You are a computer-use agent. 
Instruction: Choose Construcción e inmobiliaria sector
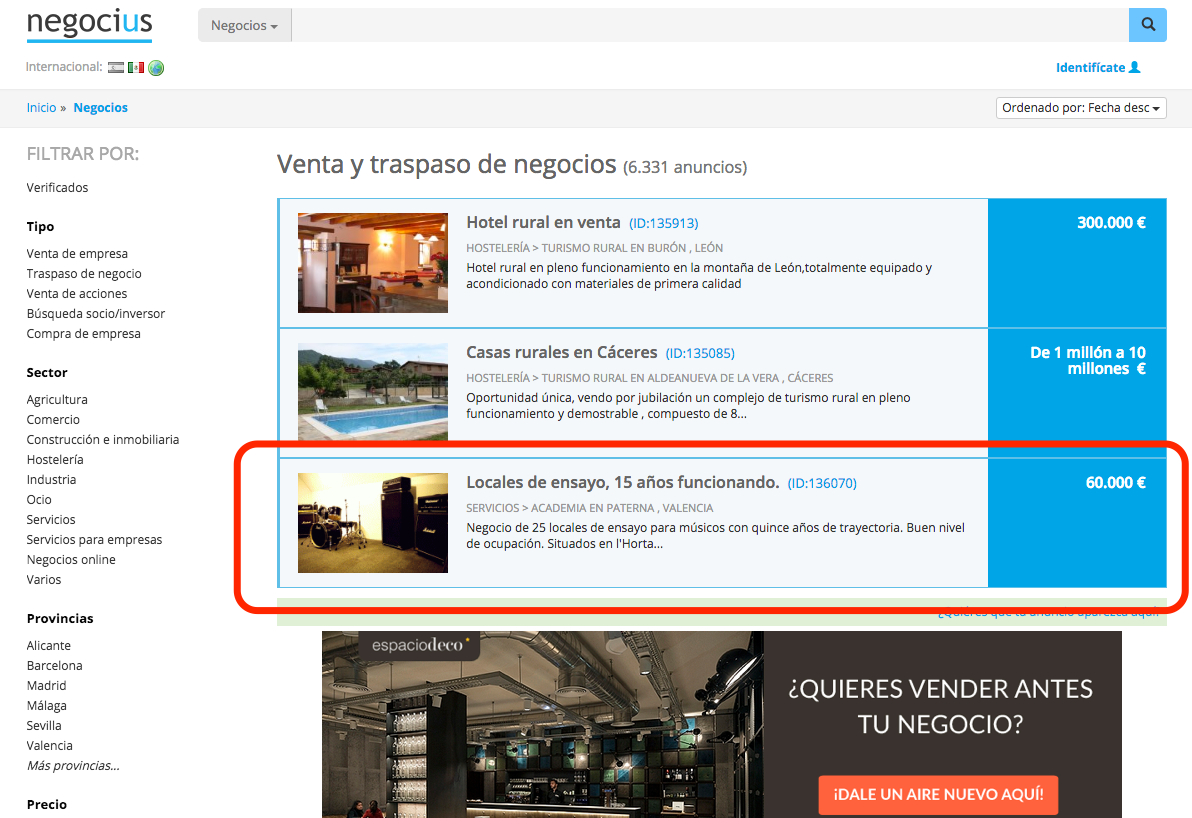[x=103, y=439]
